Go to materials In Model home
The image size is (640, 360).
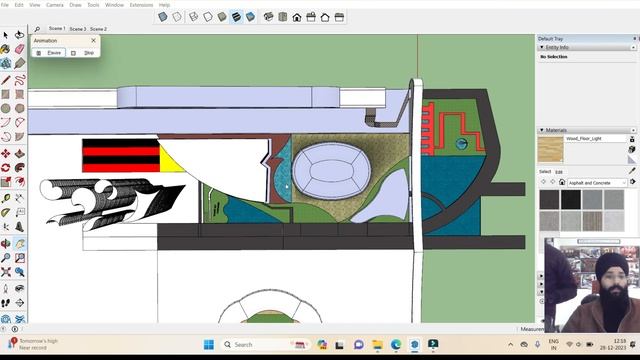point(562,182)
